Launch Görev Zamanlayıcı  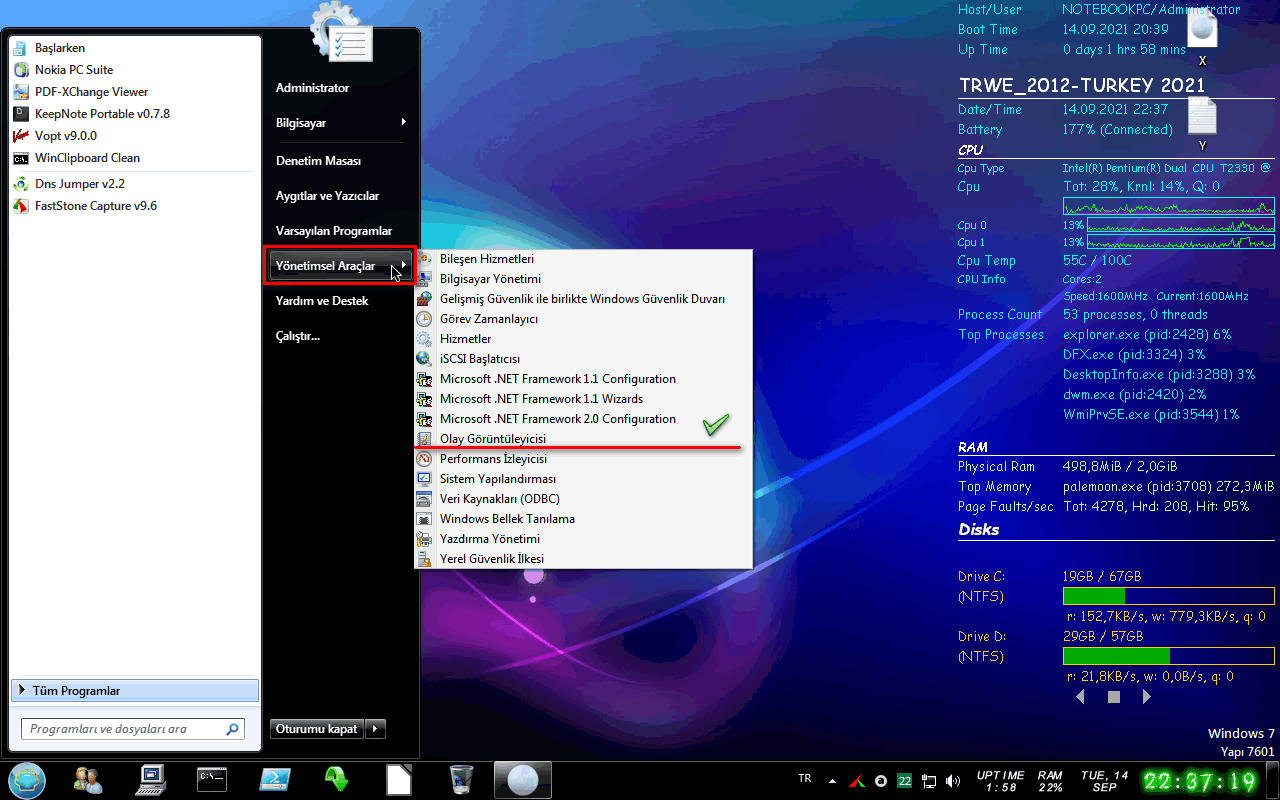(x=583, y=319)
